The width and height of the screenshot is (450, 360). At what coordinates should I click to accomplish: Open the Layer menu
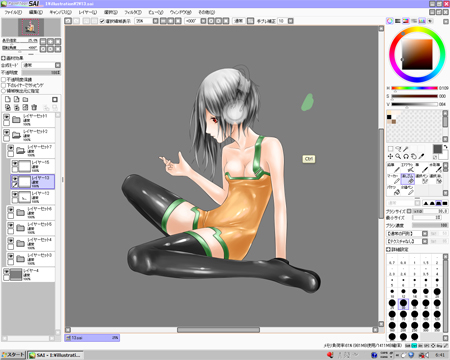pos(88,12)
